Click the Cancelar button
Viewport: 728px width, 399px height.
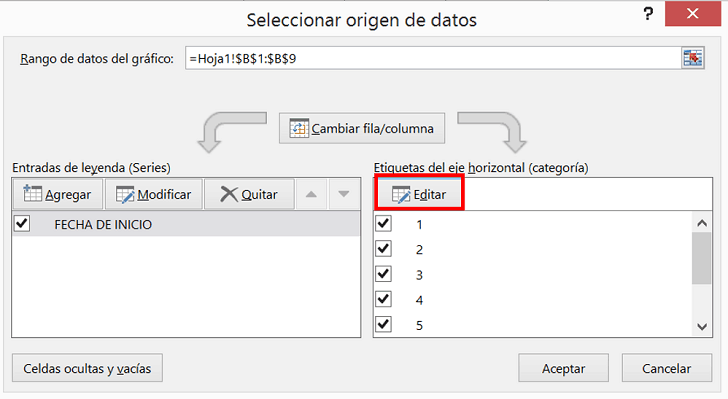[666, 368]
